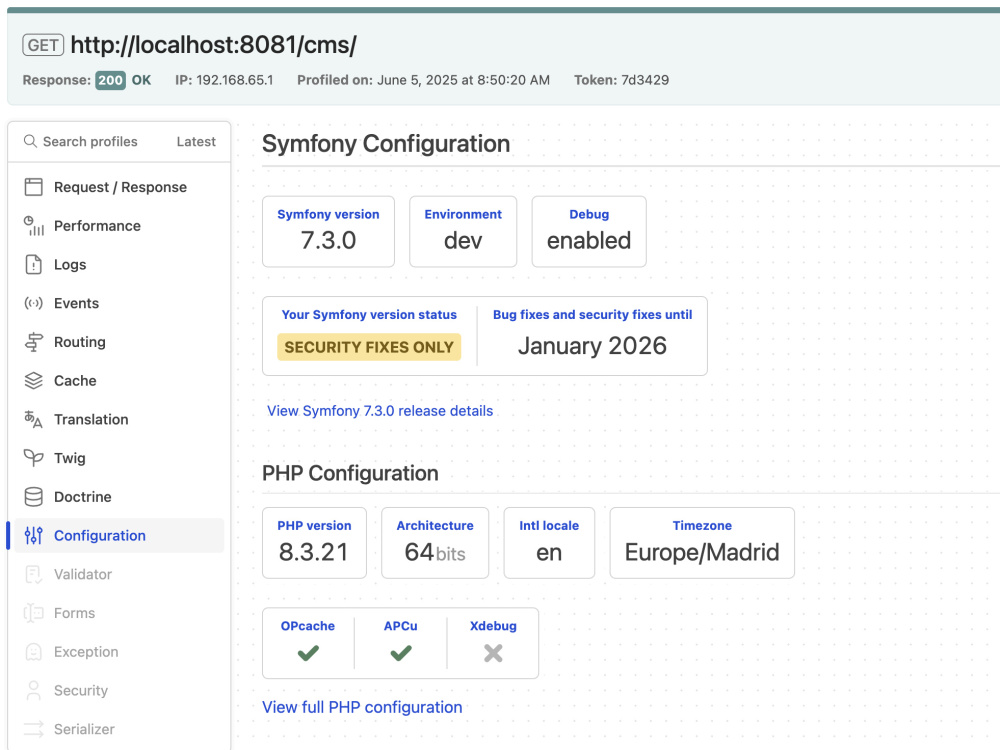Click the Xdebug gray cross mark

point(493,653)
